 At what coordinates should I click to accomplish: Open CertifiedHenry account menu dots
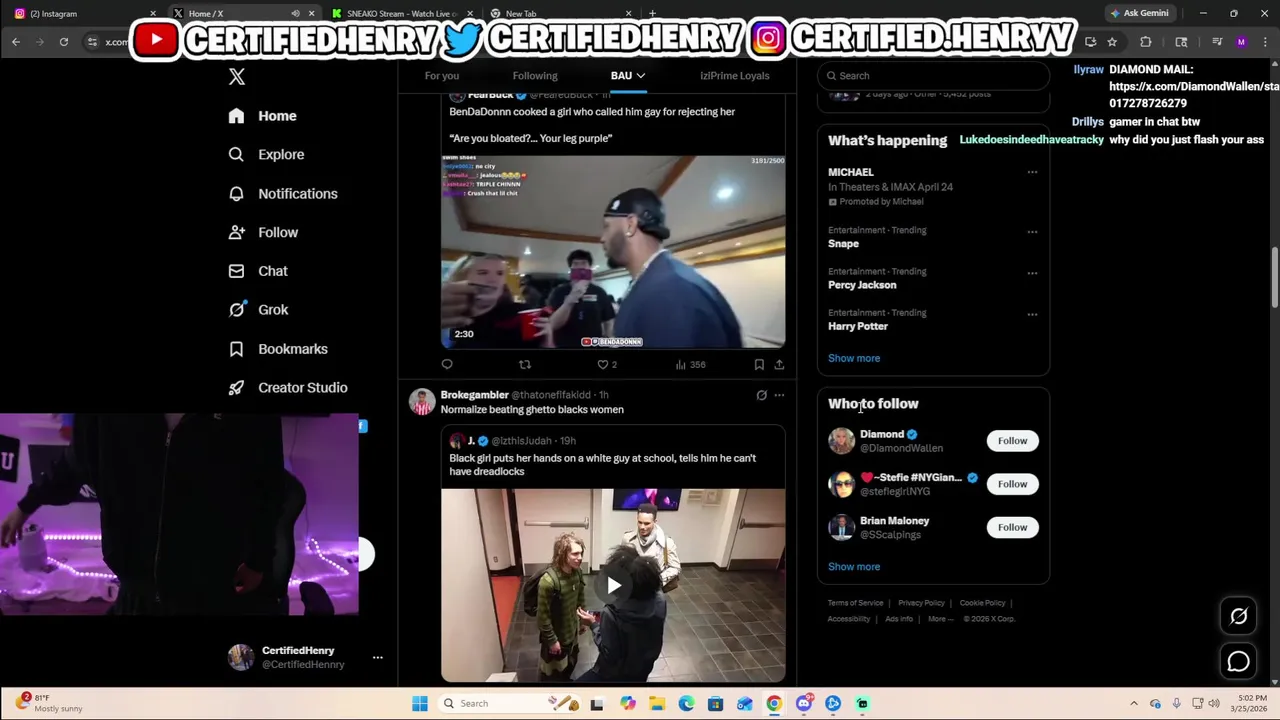point(377,658)
